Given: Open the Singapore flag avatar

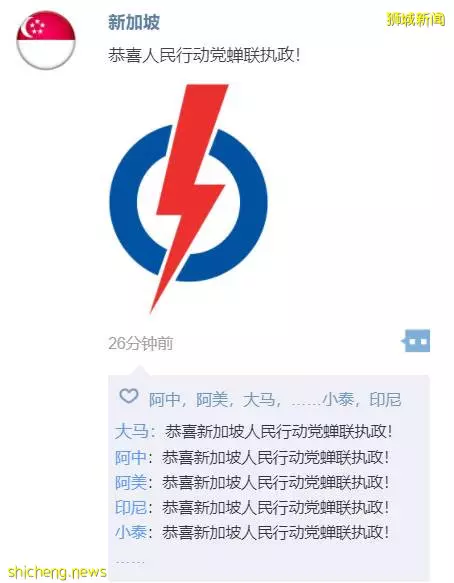Looking at the screenshot, I should click(46, 40).
